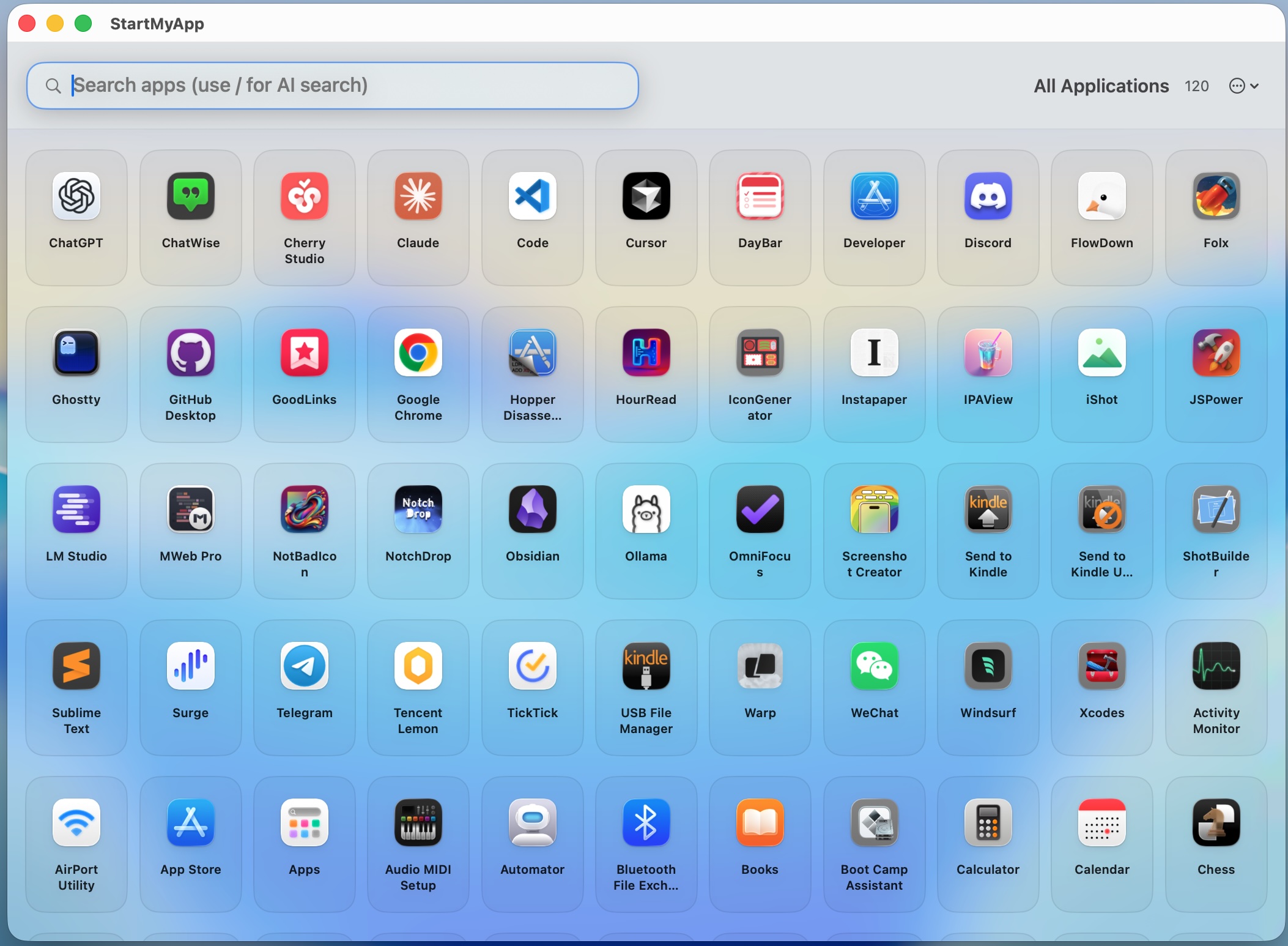The width and height of the screenshot is (1288, 946).
Task: Launch Ollama
Action: point(646,521)
